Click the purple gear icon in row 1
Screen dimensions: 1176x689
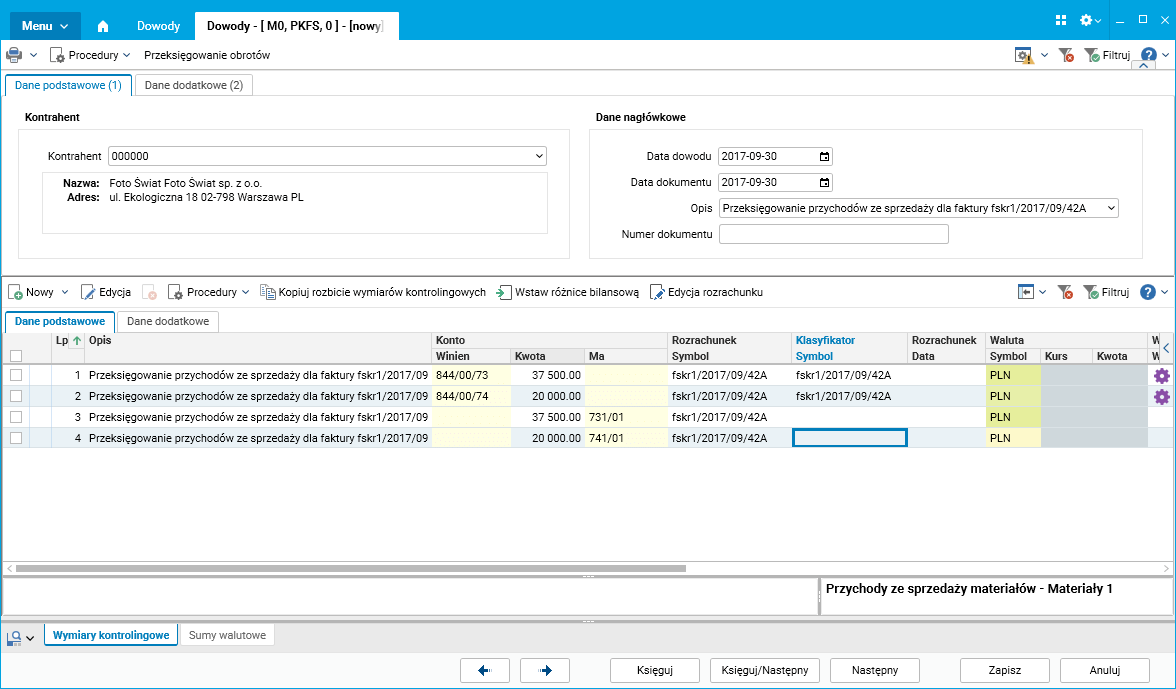click(1161, 376)
